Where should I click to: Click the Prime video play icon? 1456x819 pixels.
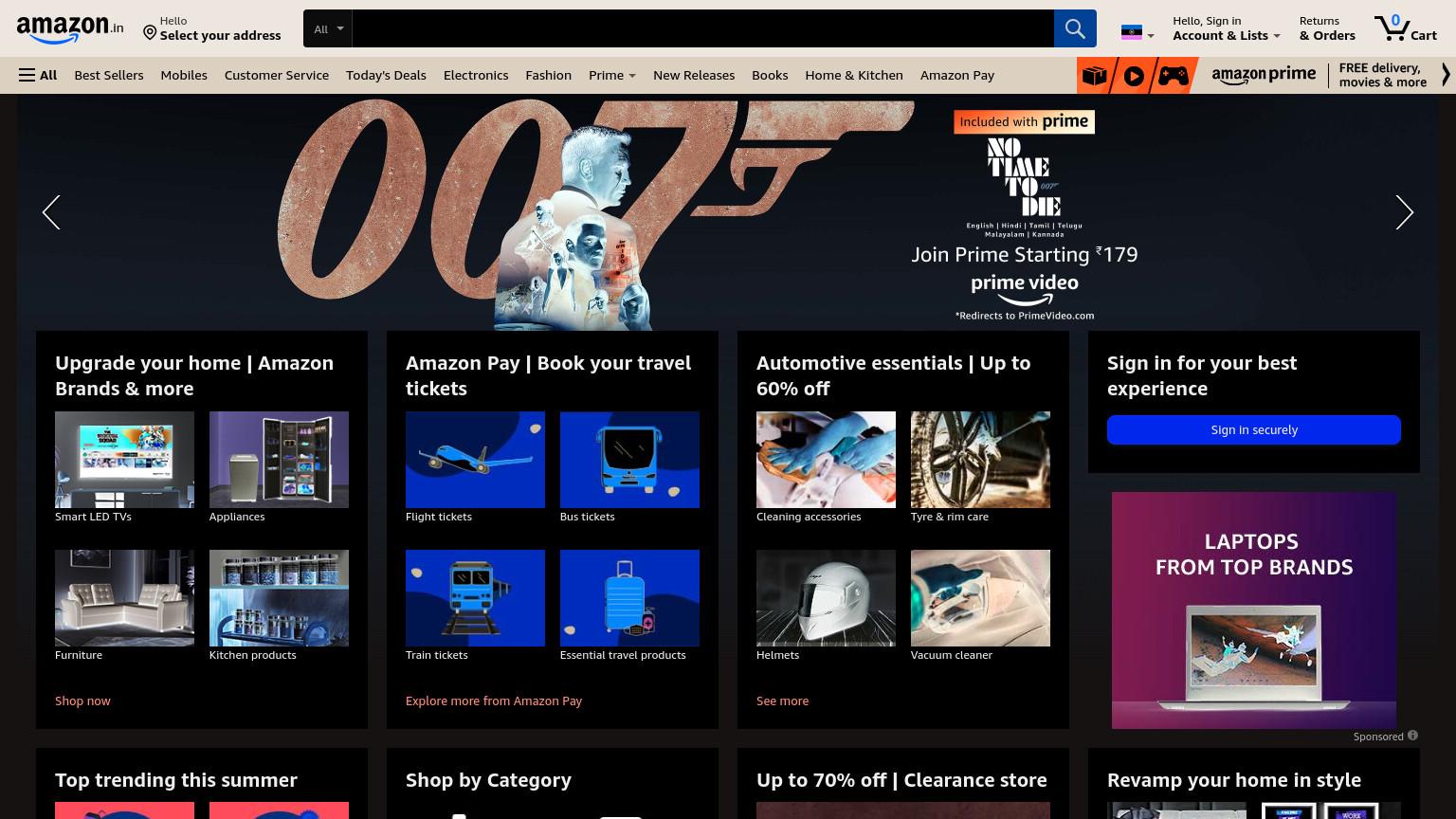pyautogui.click(x=1134, y=76)
